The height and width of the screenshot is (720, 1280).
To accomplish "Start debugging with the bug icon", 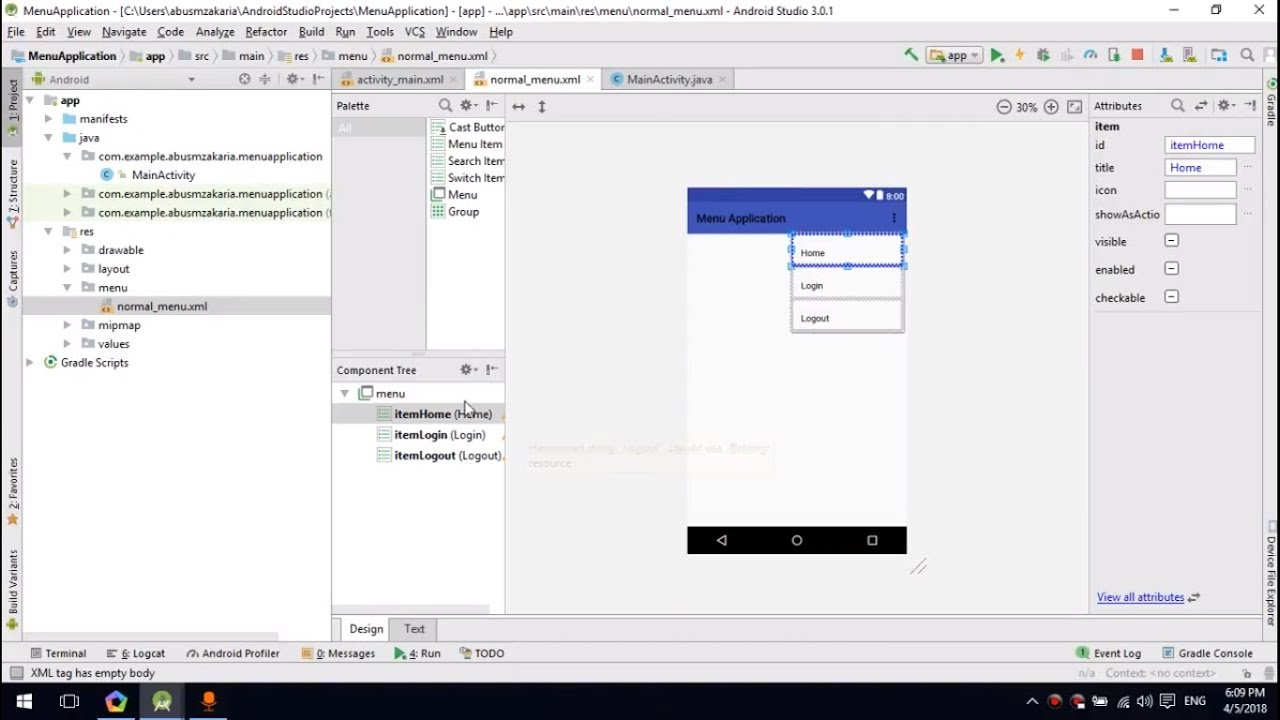I will click(x=1043, y=56).
